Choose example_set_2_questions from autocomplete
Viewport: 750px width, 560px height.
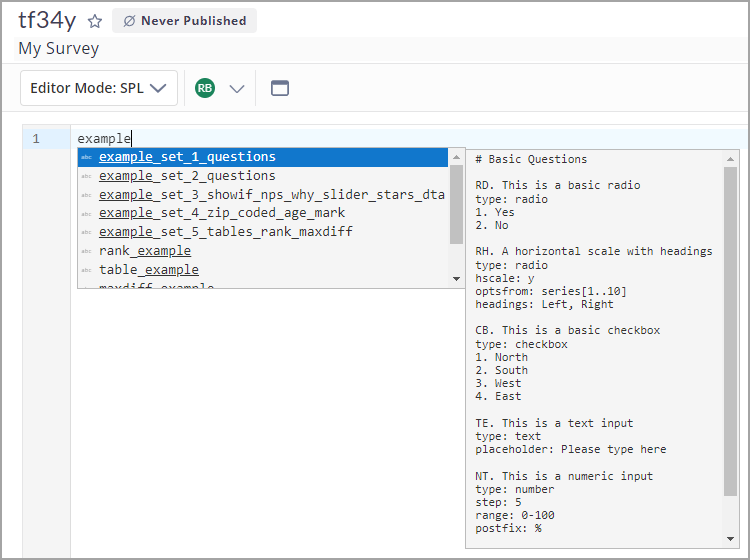pyautogui.click(x=263, y=176)
